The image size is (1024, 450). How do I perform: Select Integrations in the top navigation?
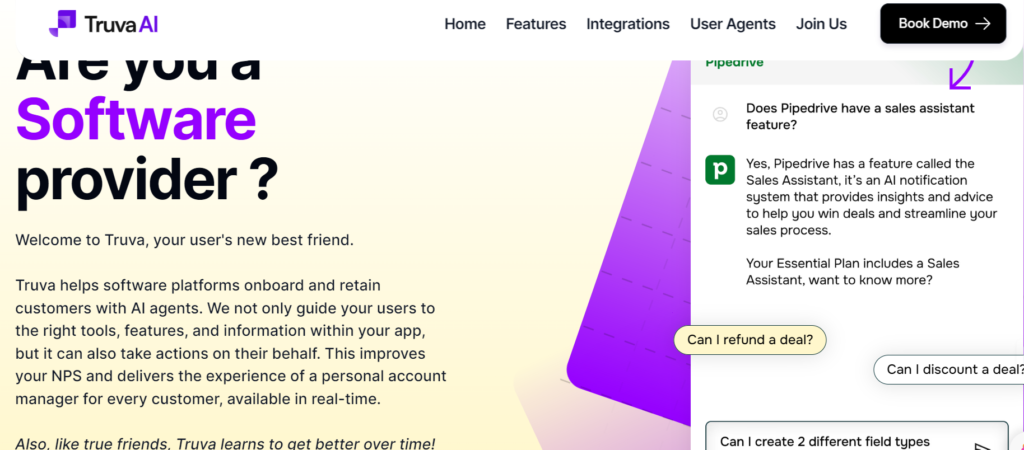click(x=628, y=24)
